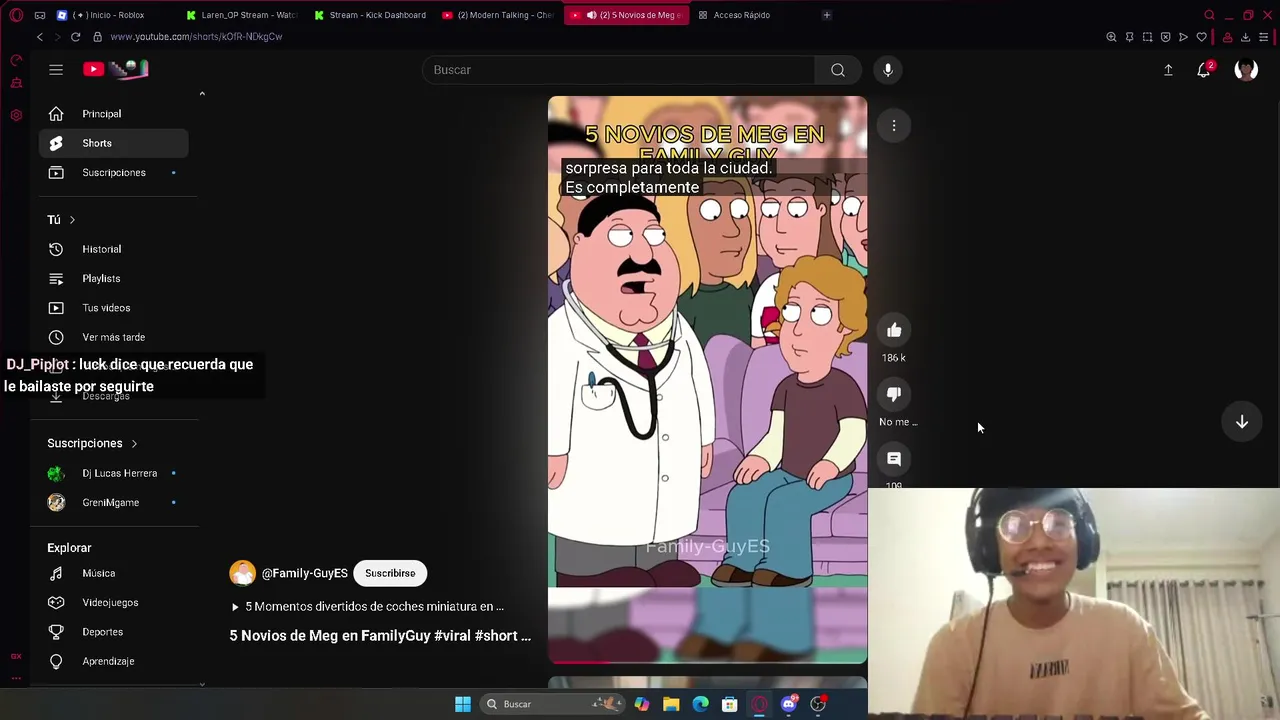The height and width of the screenshot is (720, 1280).
Task: Open Microsoft Store from taskbar
Action: pos(730,704)
